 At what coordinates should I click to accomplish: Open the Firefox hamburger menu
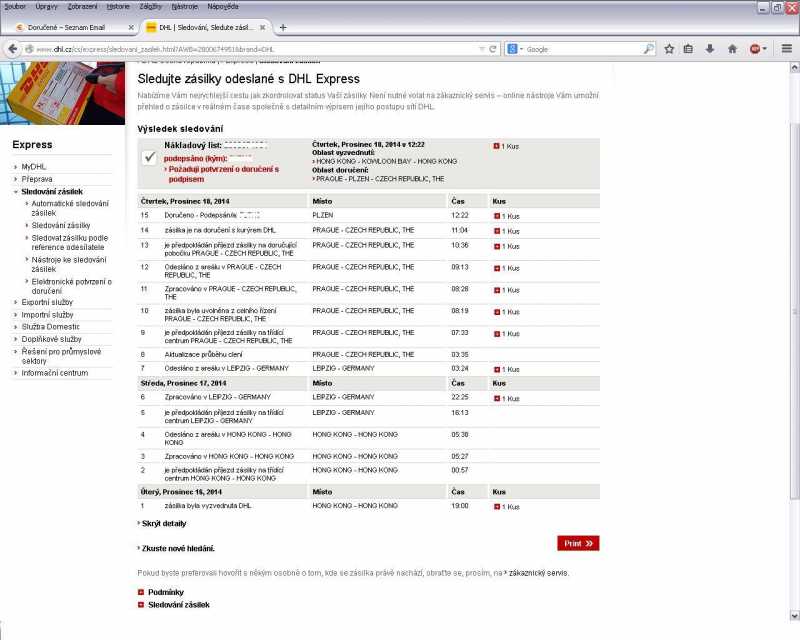(787, 48)
